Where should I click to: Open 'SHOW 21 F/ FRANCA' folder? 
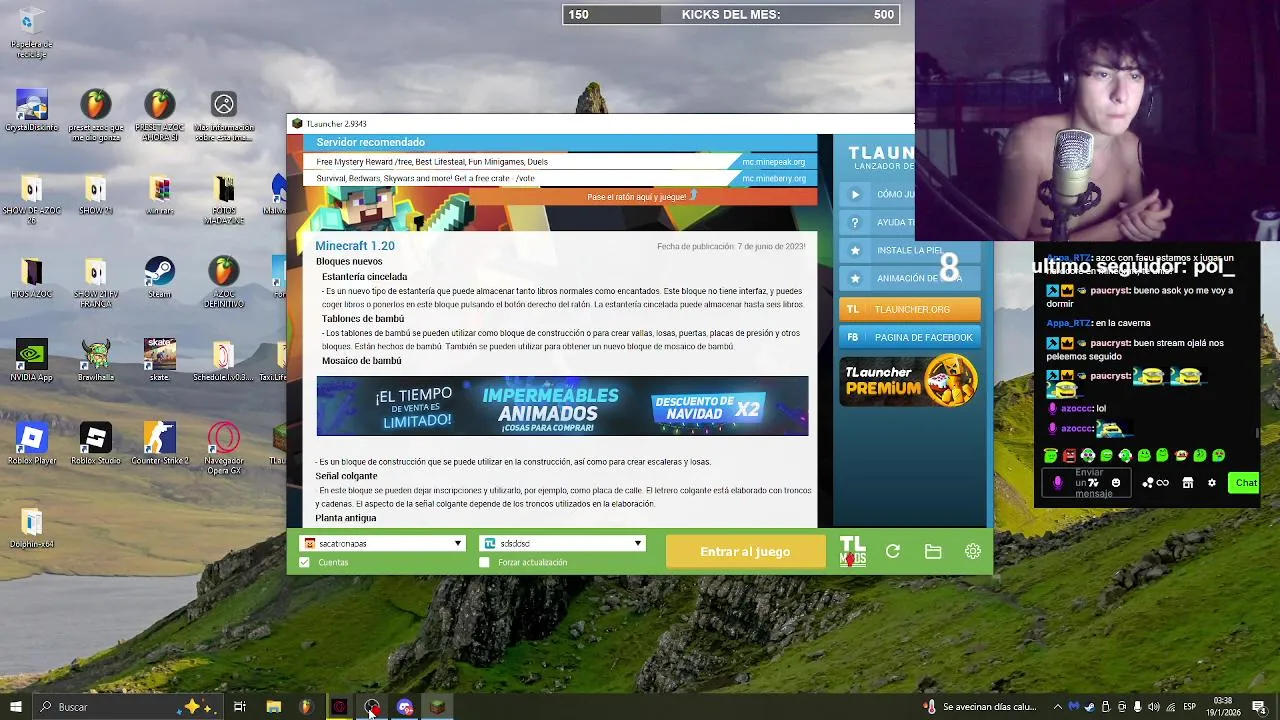pos(95,283)
